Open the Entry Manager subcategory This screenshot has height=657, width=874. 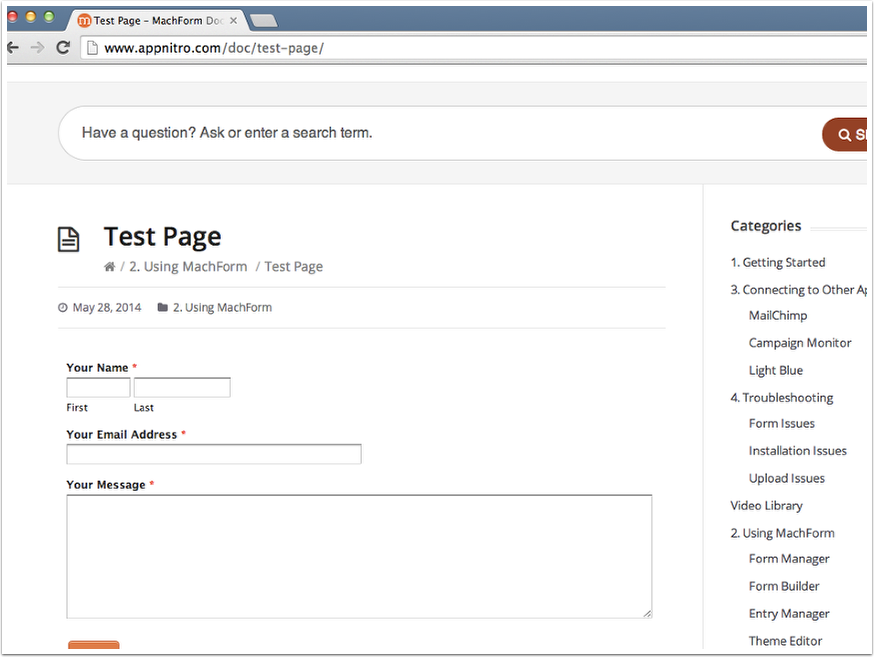789,614
